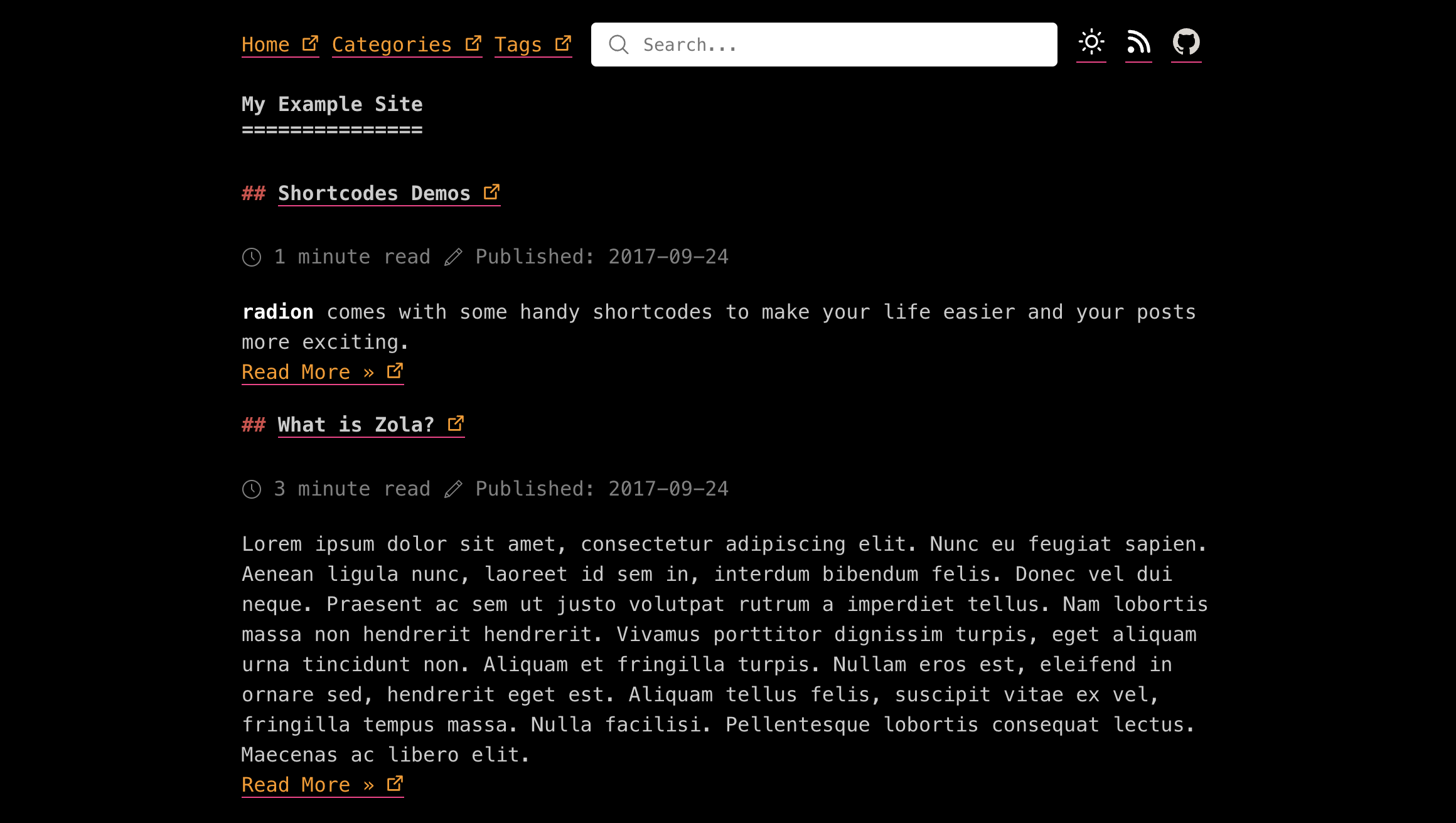Image resolution: width=1456 pixels, height=823 pixels.
Task: Click the search magnifier icon
Action: click(619, 44)
